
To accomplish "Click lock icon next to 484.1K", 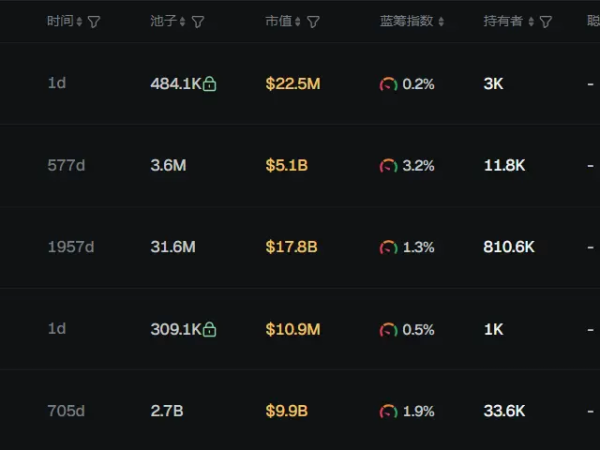I will click(x=209, y=84).
